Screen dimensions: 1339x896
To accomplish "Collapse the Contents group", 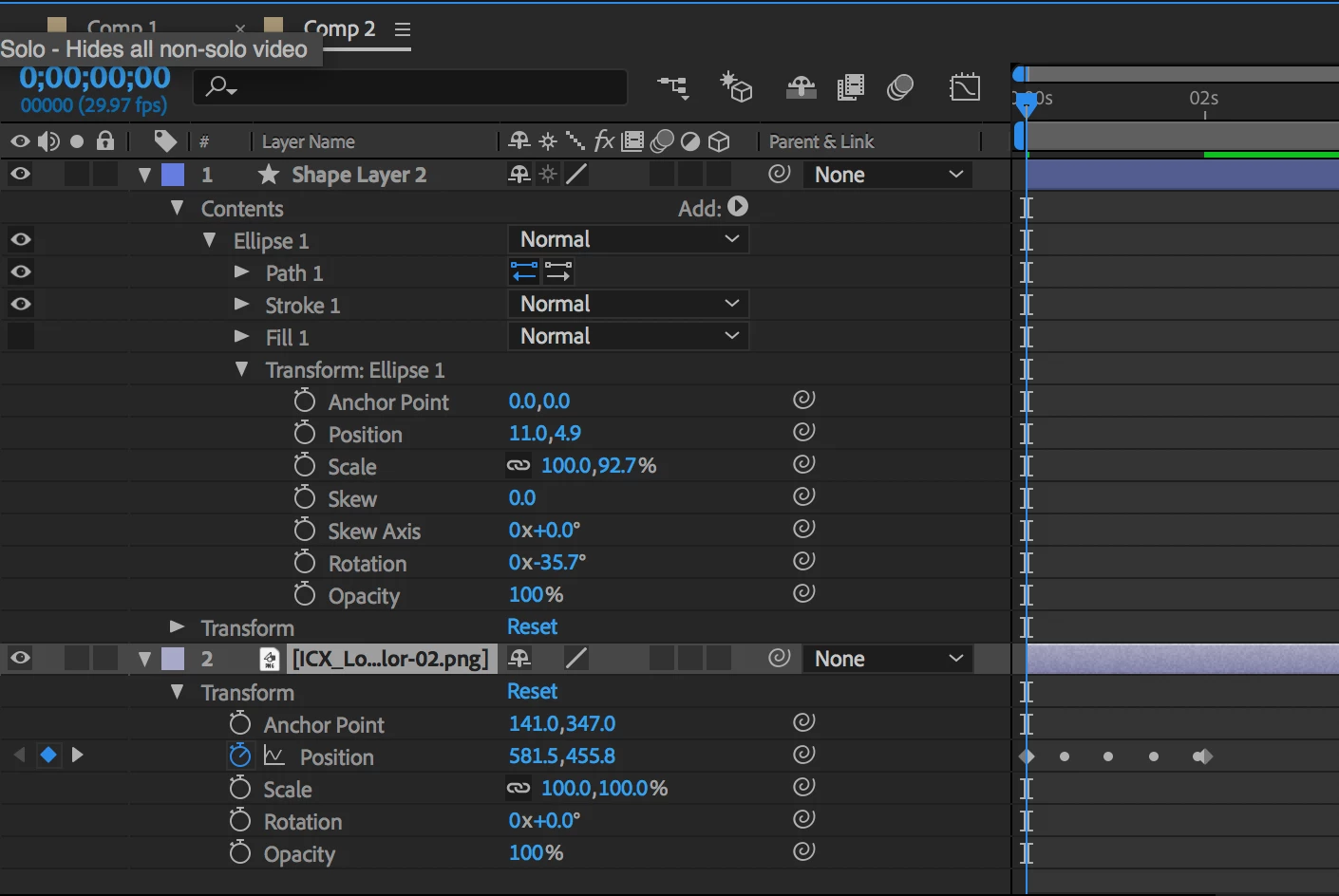I will [x=177, y=207].
